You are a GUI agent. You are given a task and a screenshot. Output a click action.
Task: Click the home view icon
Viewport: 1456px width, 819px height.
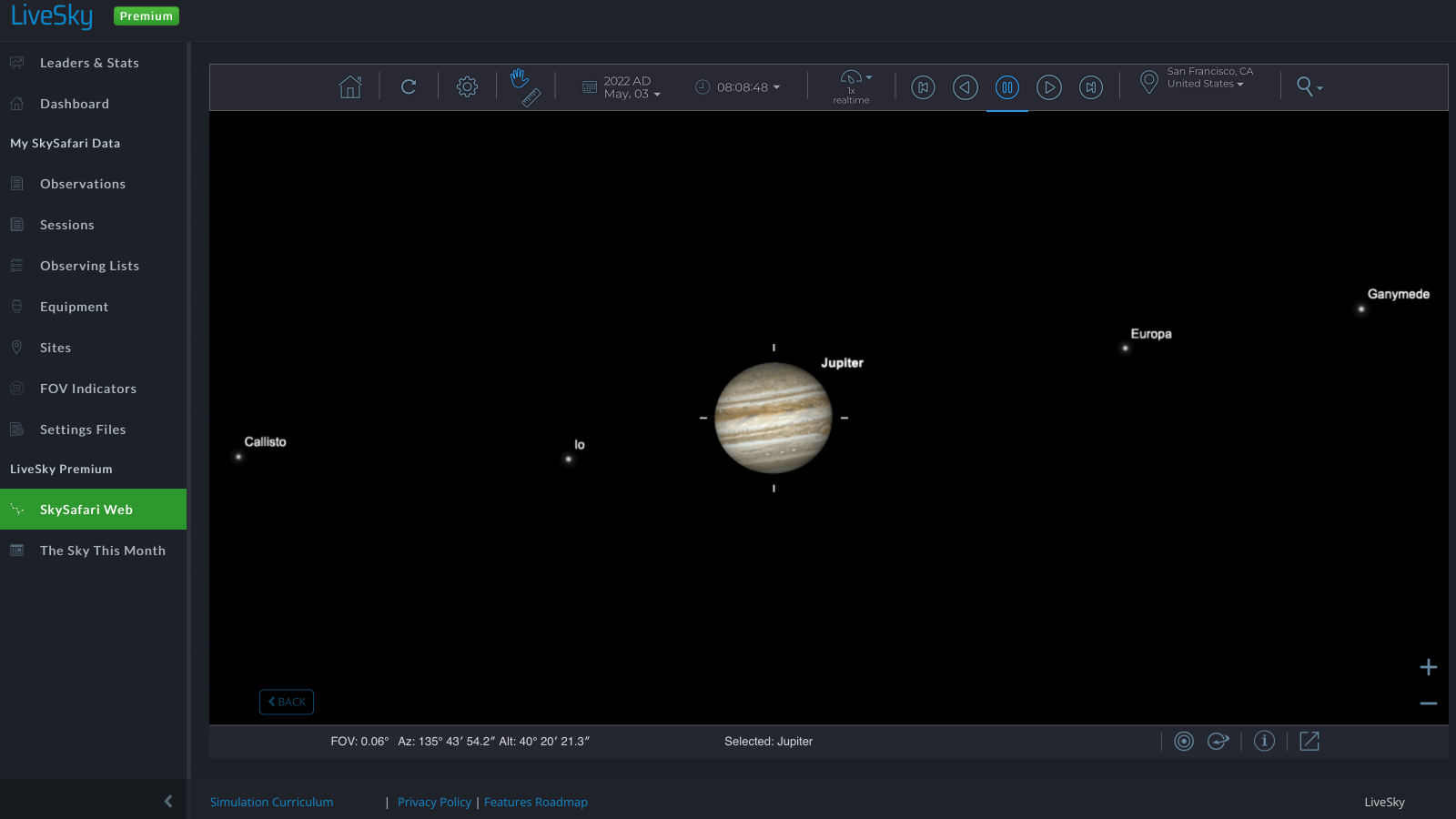click(x=350, y=86)
